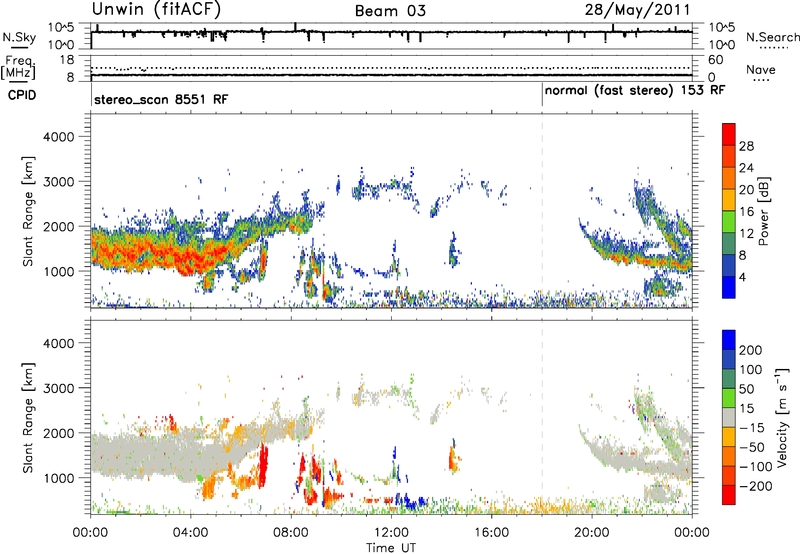Click the "4" label on Power colorbar
The height and width of the screenshot is (554, 800).
point(743,277)
